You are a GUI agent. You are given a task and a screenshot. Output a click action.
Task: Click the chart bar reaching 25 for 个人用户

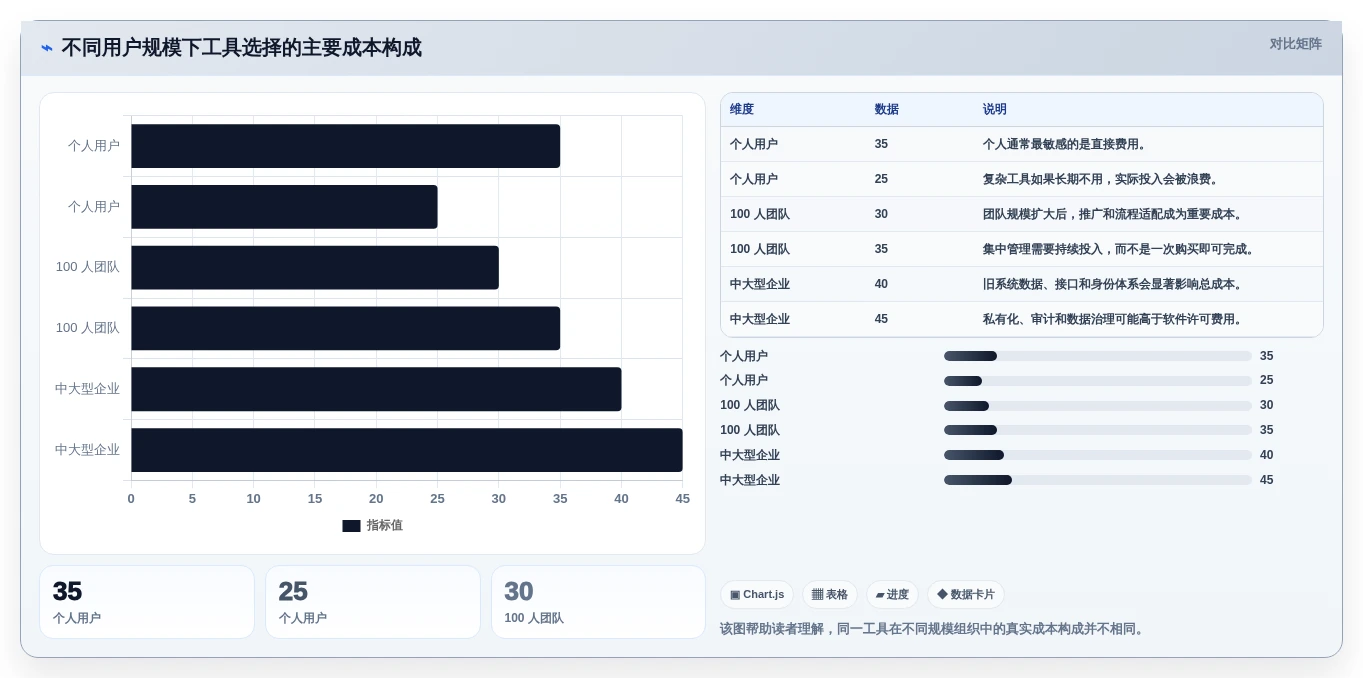(x=284, y=207)
